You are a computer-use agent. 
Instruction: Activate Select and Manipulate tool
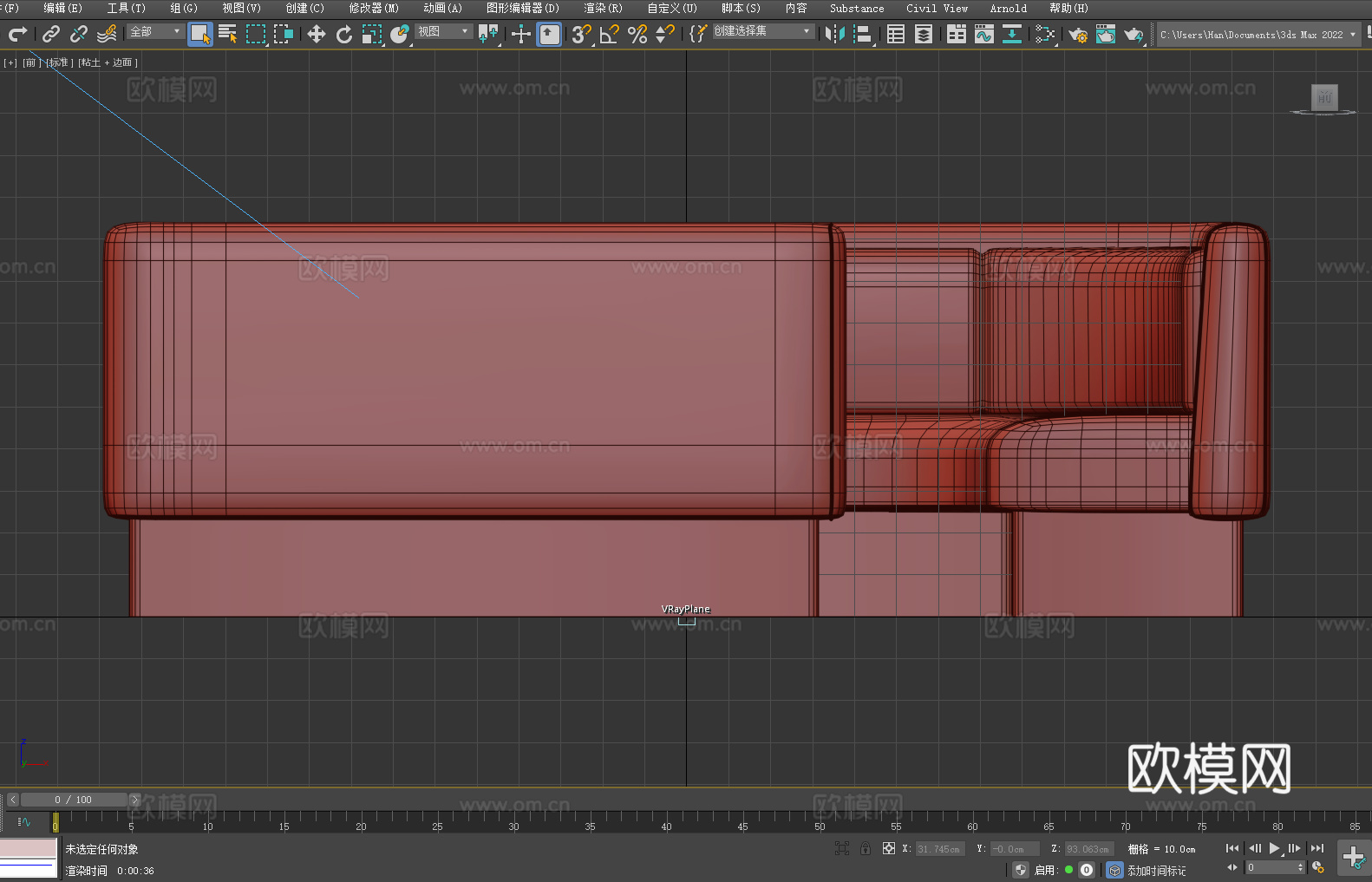[x=520, y=34]
